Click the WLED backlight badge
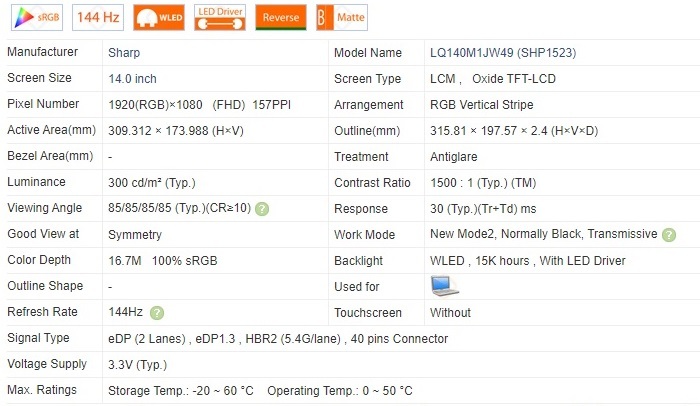This screenshot has width=700, height=406. click(159, 17)
